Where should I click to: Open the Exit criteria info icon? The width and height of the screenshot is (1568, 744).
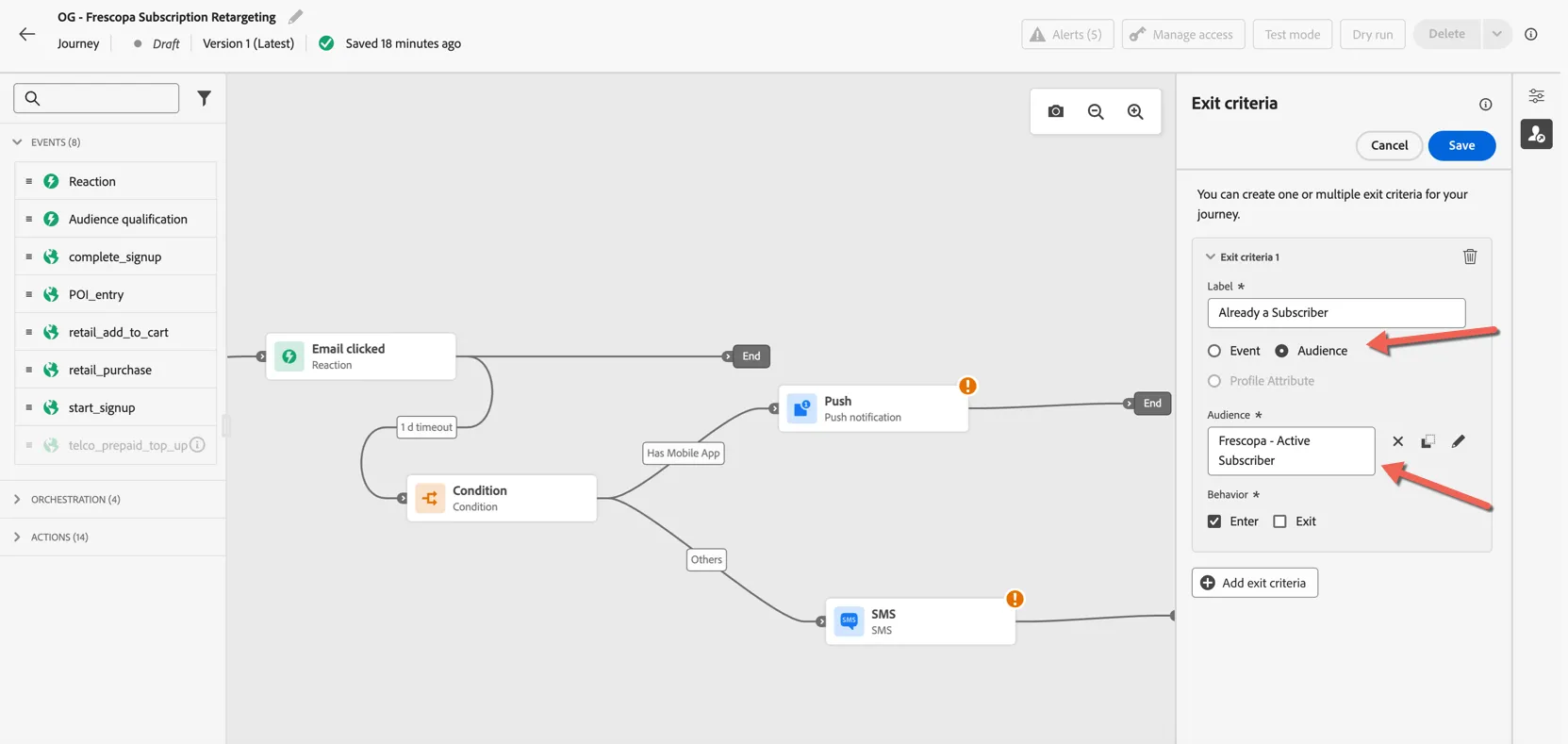pos(1485,104)
